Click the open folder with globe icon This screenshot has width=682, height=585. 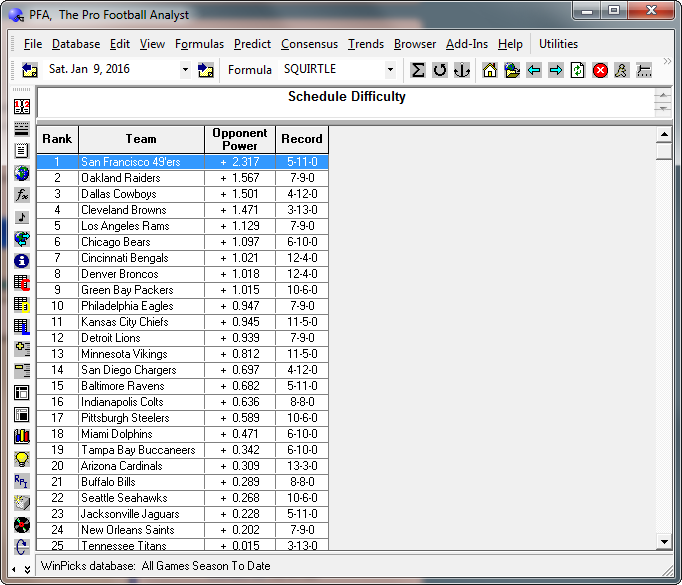coord(512,70)
